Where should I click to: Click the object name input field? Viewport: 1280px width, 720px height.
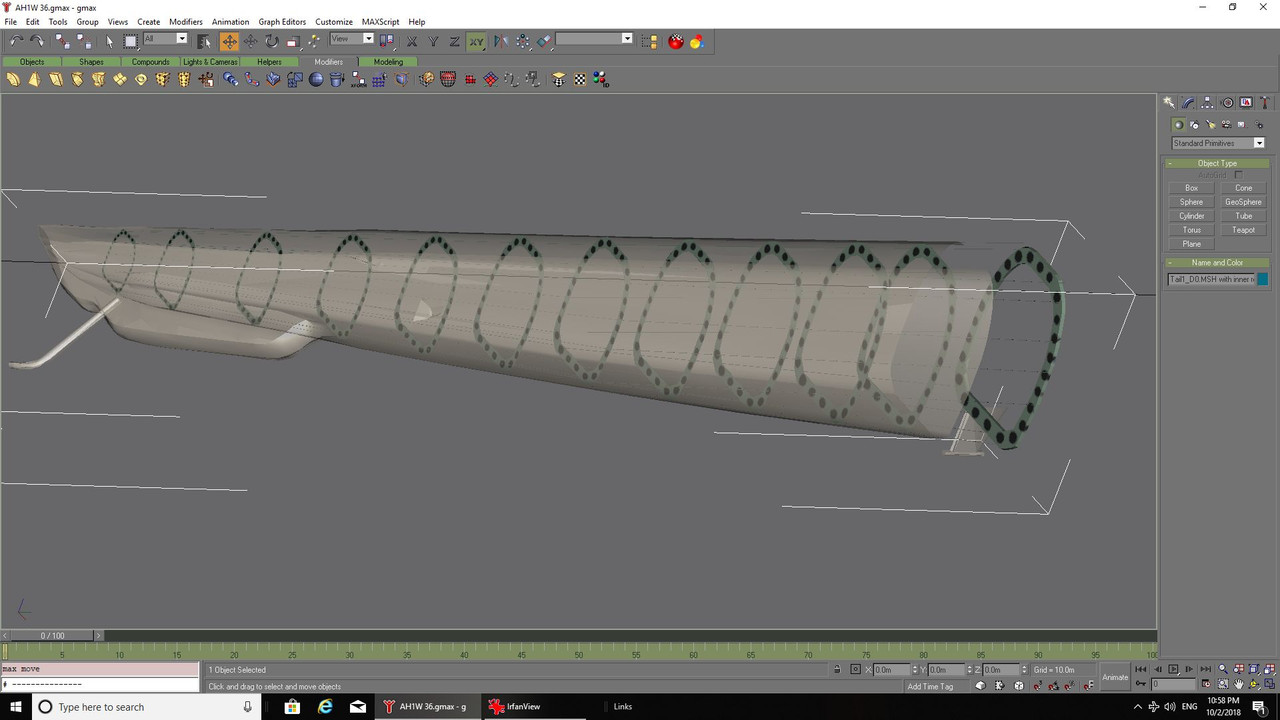tap(1211, 280)
